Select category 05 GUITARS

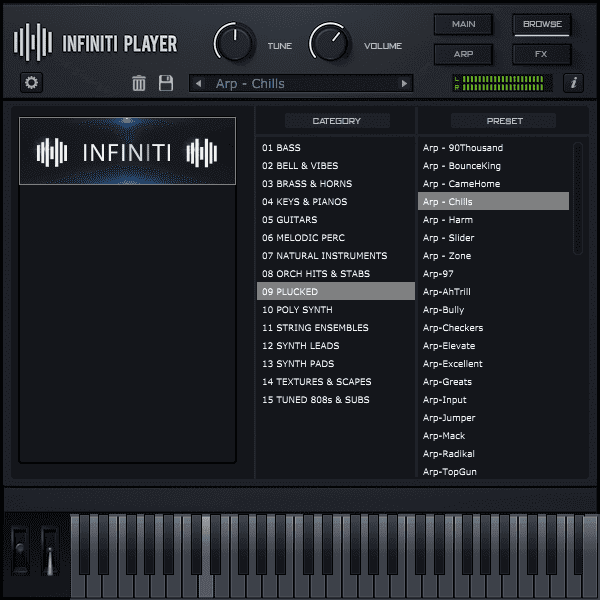point(336,220)
